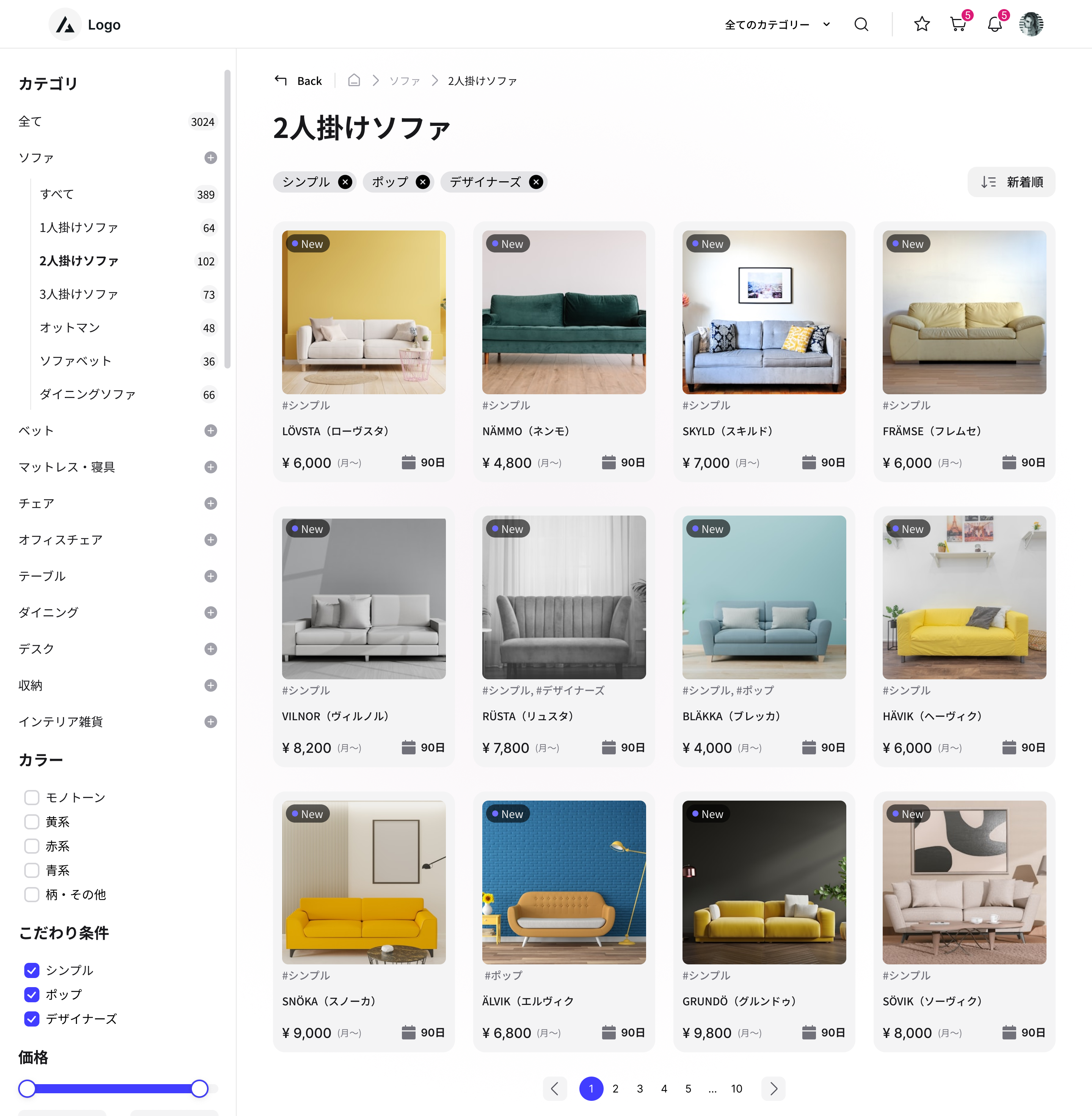
Task: Click calendar icon on SÖVIK card
Action: tap(1009, 1032)
